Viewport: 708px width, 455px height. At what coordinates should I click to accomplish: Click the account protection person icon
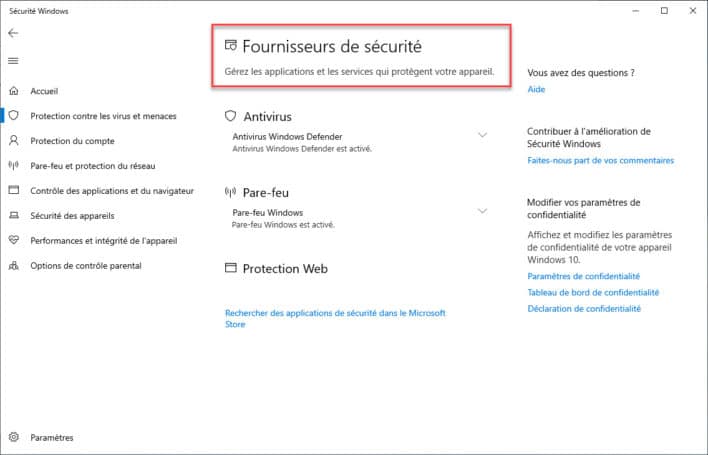(14, 140)
